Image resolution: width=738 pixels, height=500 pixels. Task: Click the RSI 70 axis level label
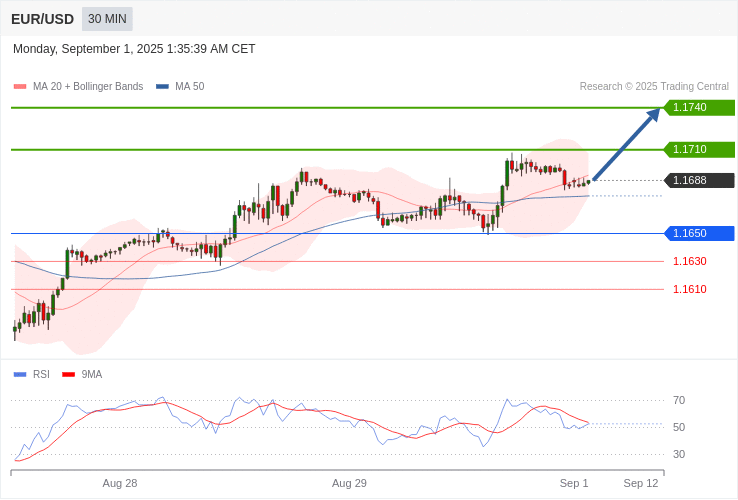tap(679, 400)
